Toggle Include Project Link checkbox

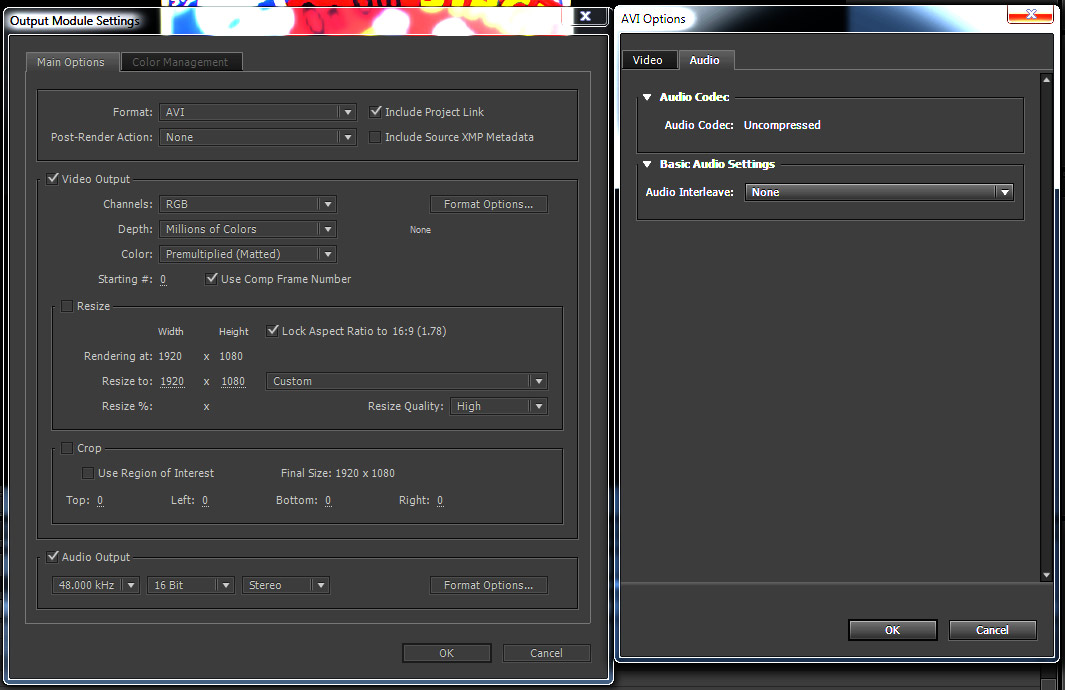(375, 111)
